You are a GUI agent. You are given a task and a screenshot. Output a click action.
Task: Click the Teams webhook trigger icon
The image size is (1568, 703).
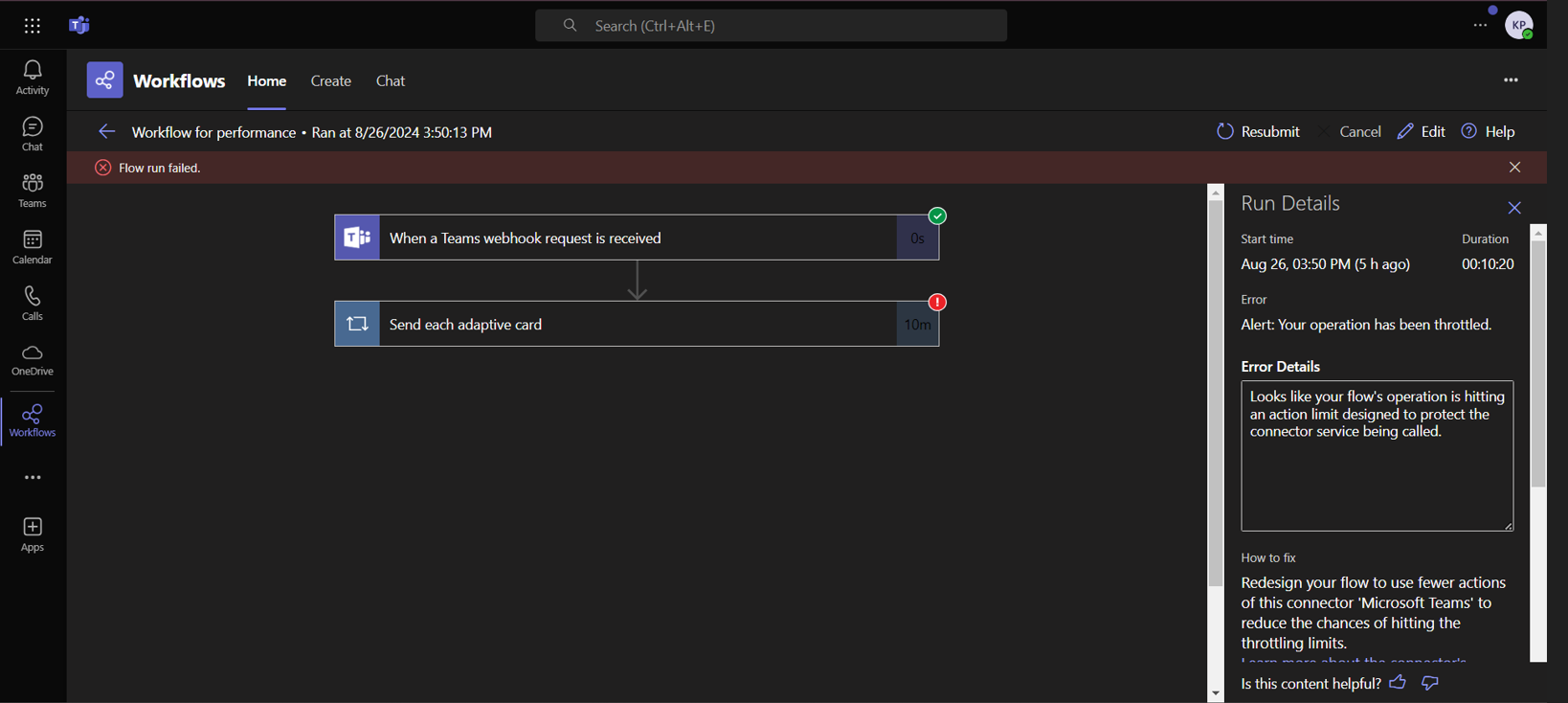(x=357, y=238)
